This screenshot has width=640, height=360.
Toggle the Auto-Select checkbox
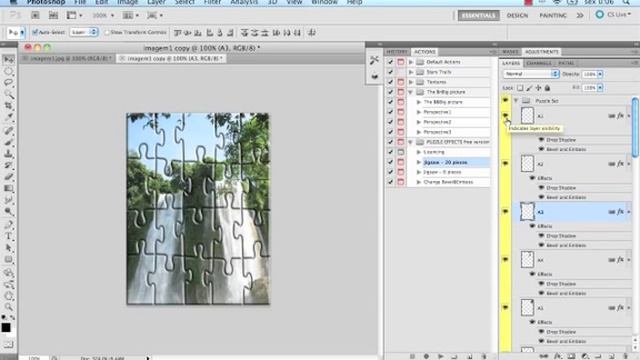click(x=35, y=32)
